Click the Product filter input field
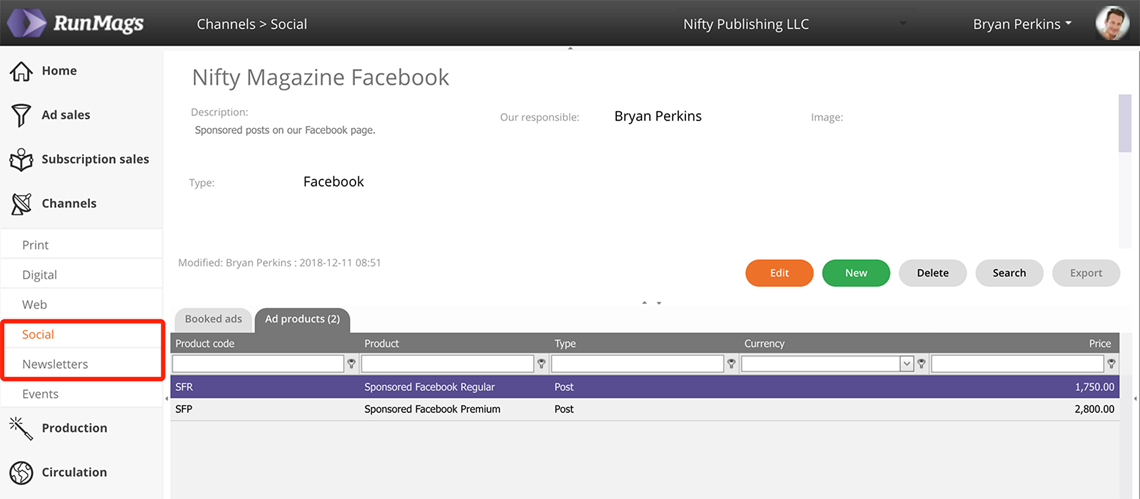This screenshot has width=1140, height=499. [448, 364]
